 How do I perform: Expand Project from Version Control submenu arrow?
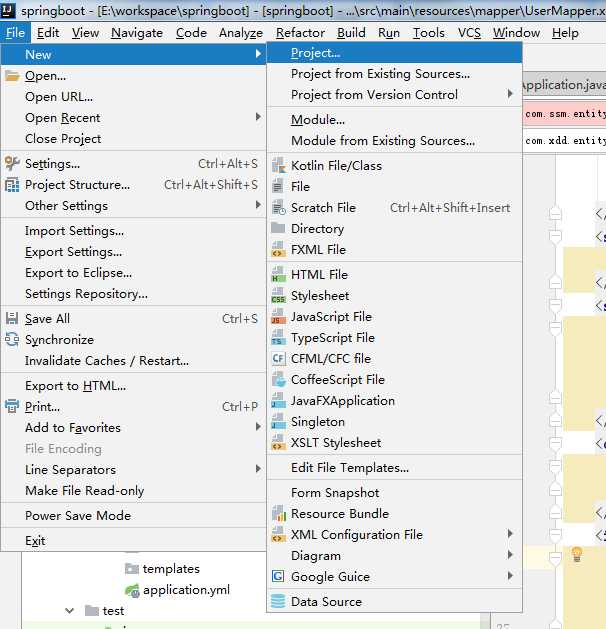[510, 94]
